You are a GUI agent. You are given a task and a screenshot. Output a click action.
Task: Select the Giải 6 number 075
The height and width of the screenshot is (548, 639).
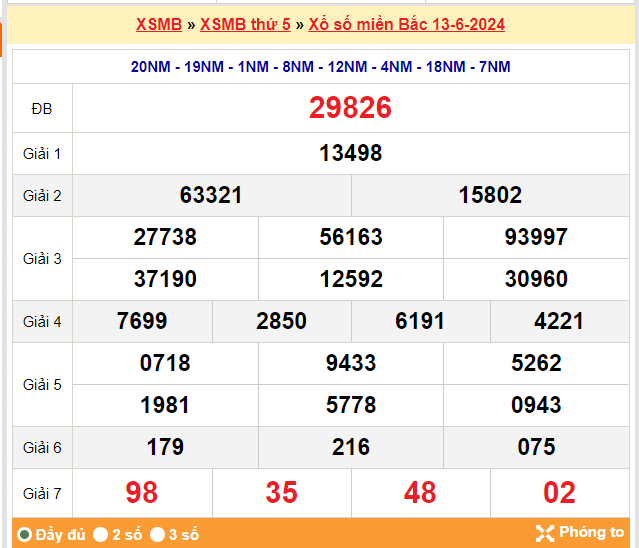point(536,447)
